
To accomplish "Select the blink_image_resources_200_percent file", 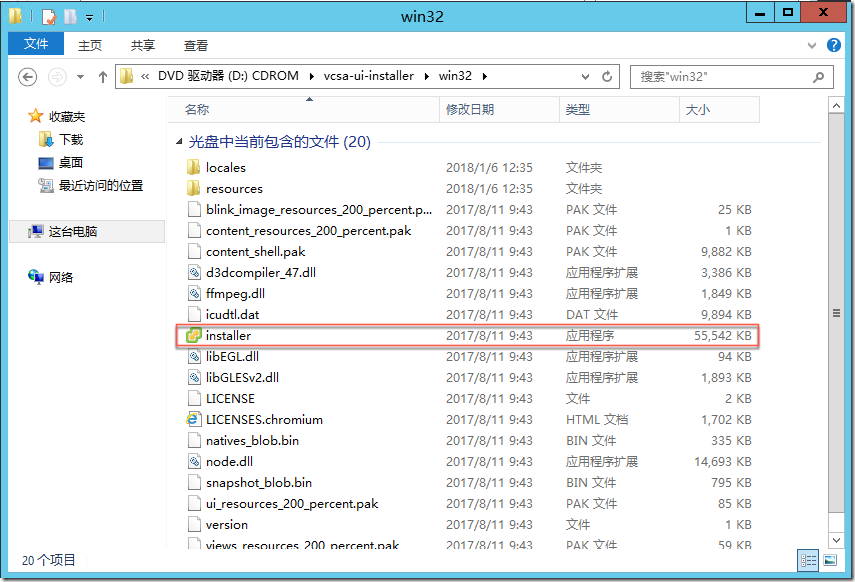I will click(319, 209).
